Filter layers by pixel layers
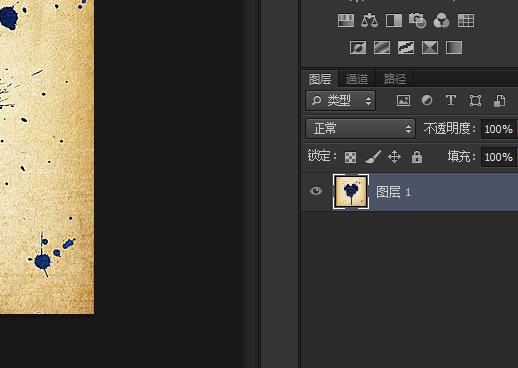This screenshot has width=518, height=368. click(403, 100)
